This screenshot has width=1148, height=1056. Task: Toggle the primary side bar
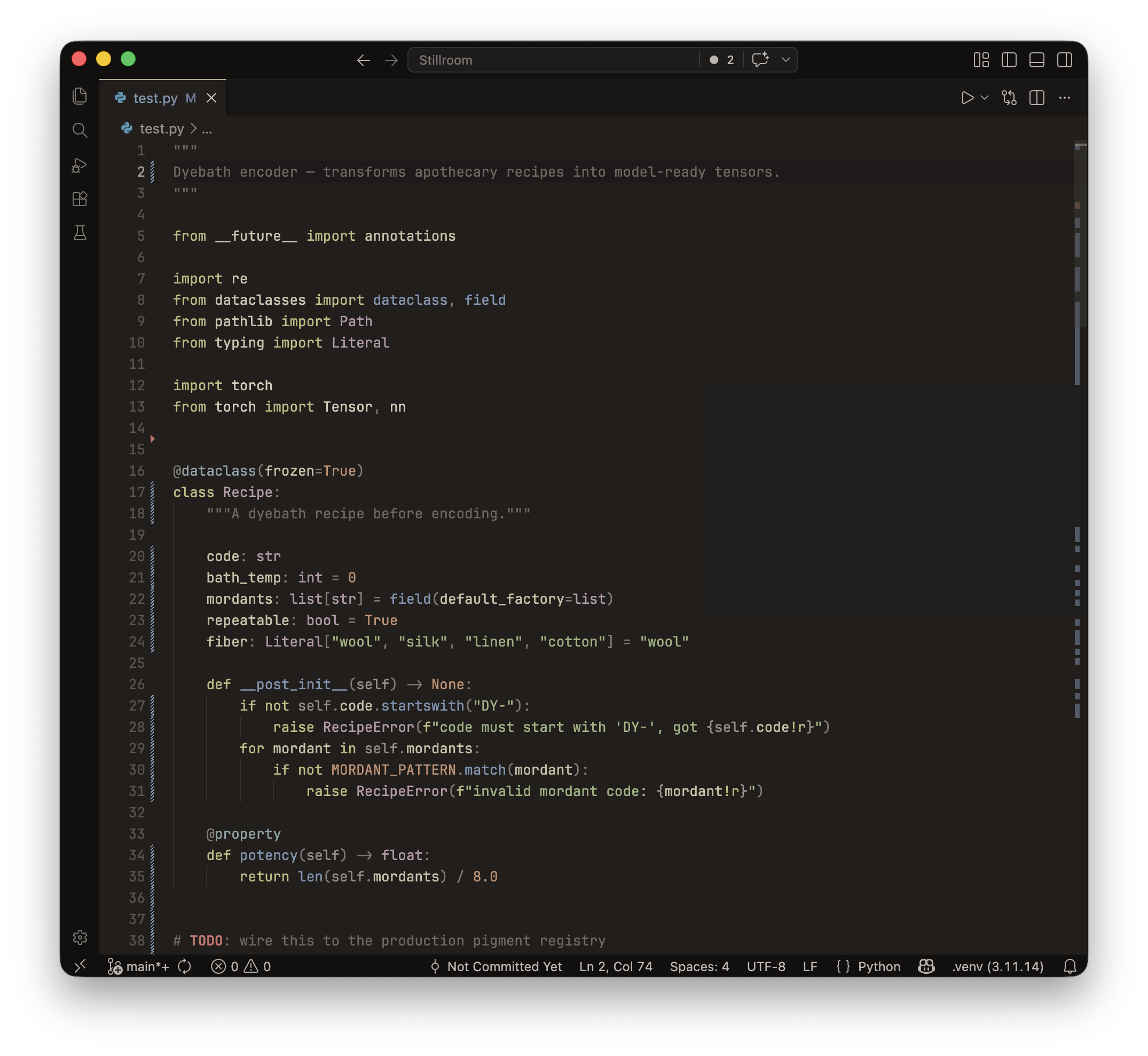pyautogui.click(x=1009, y=60)
